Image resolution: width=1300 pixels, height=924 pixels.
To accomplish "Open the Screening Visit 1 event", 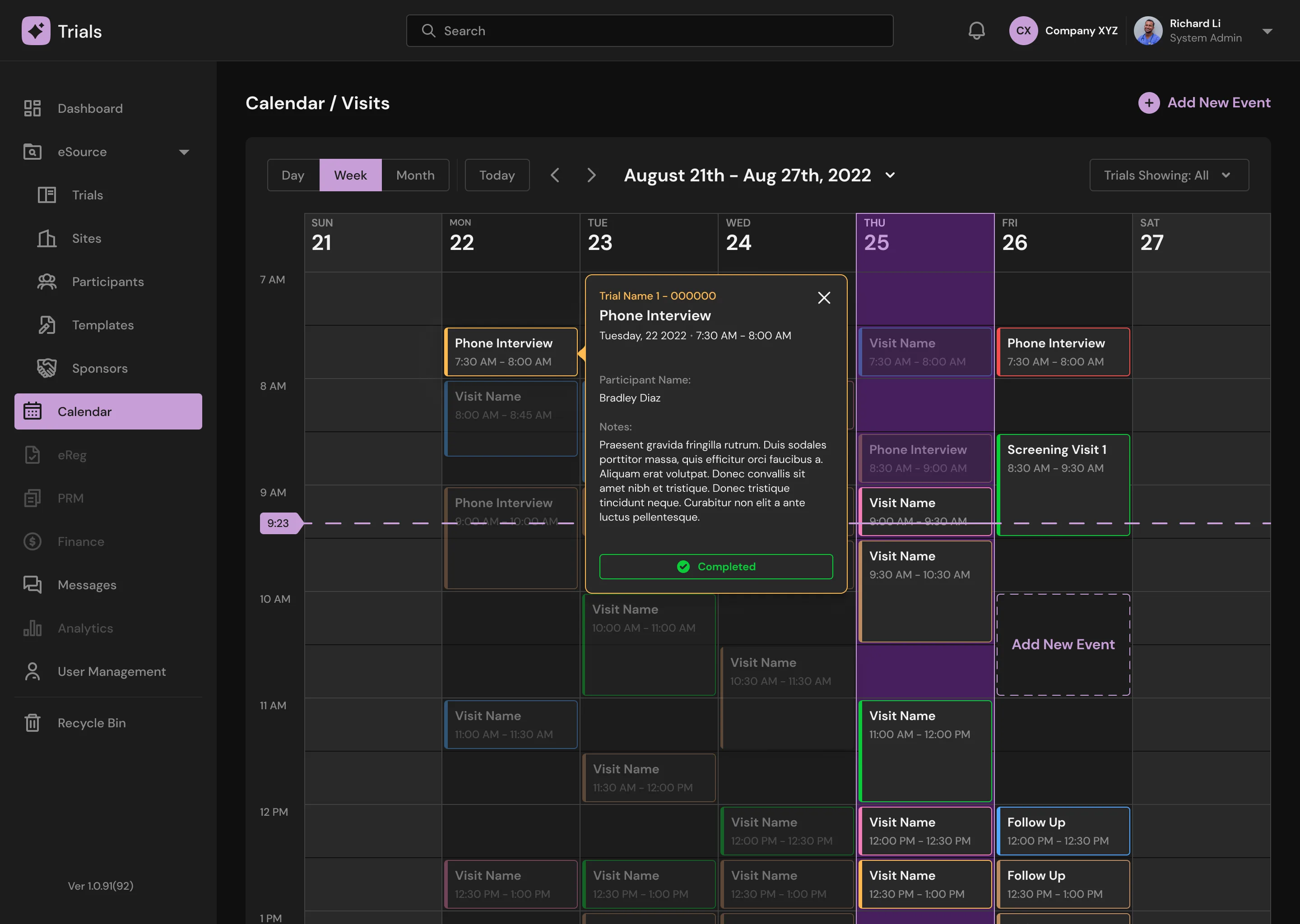I will click(x=1063, y=485).
